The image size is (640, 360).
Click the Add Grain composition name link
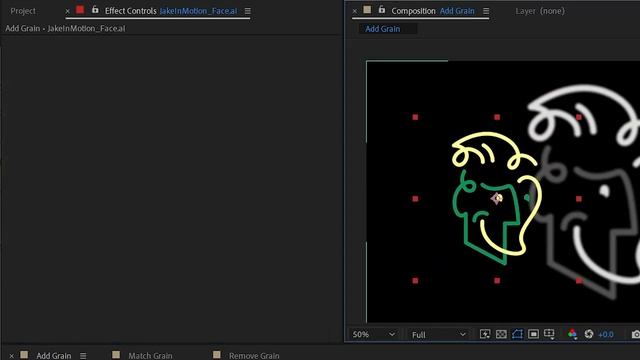[457, 11]
